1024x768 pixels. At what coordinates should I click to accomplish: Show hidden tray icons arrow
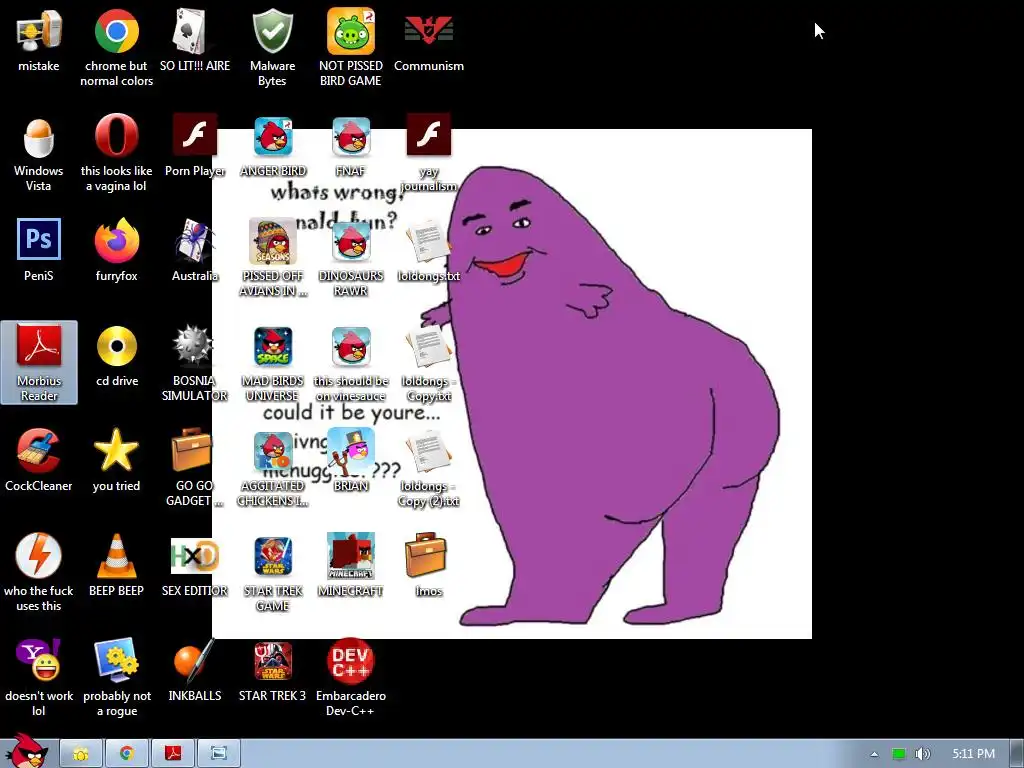(x=874, y=754)
